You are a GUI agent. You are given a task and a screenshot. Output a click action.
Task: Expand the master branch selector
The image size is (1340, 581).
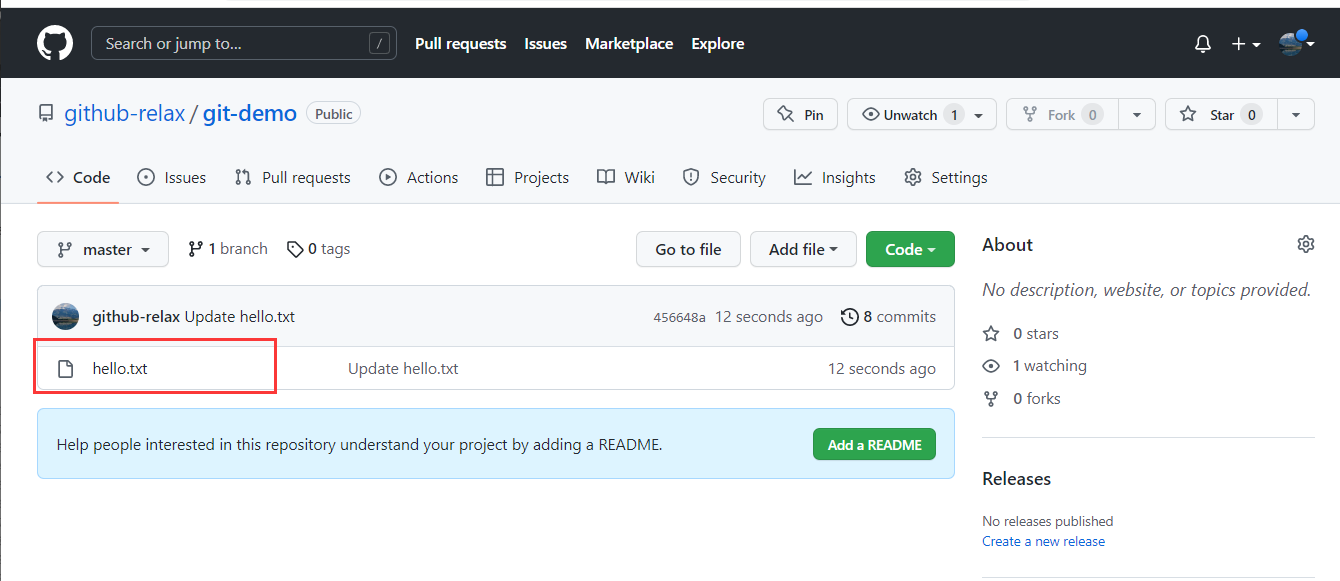103,249
